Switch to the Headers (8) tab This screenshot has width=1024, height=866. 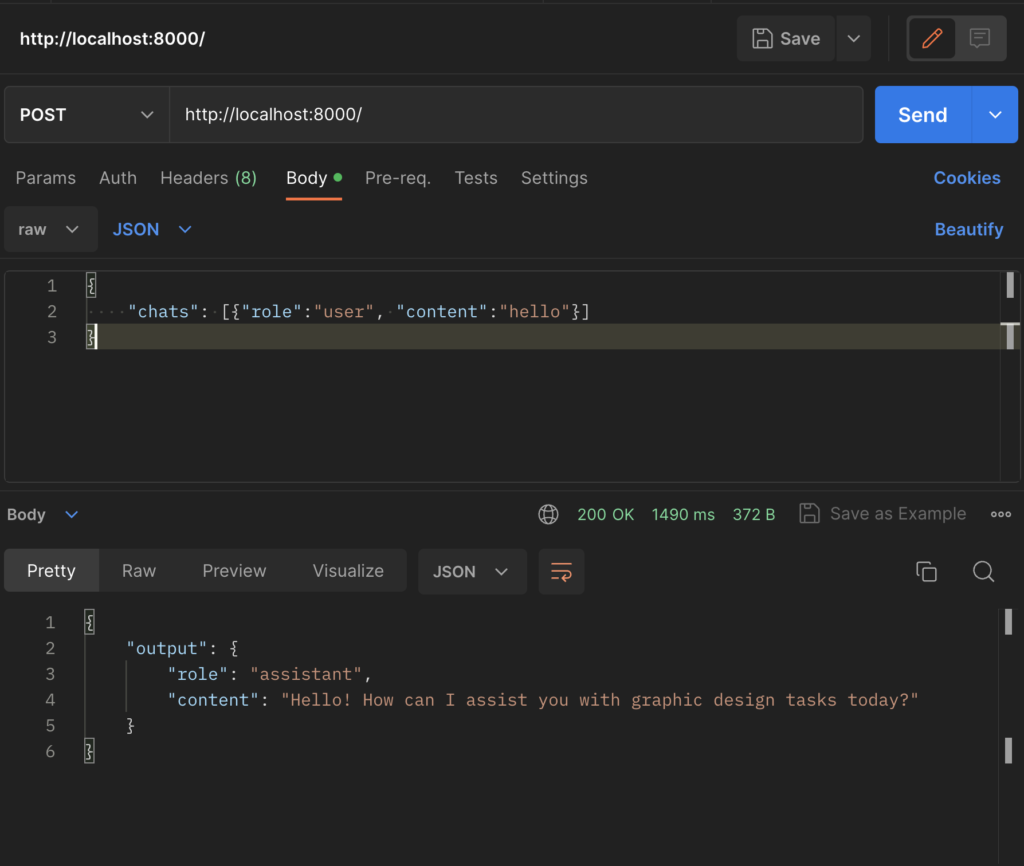[x=208, y=178]
